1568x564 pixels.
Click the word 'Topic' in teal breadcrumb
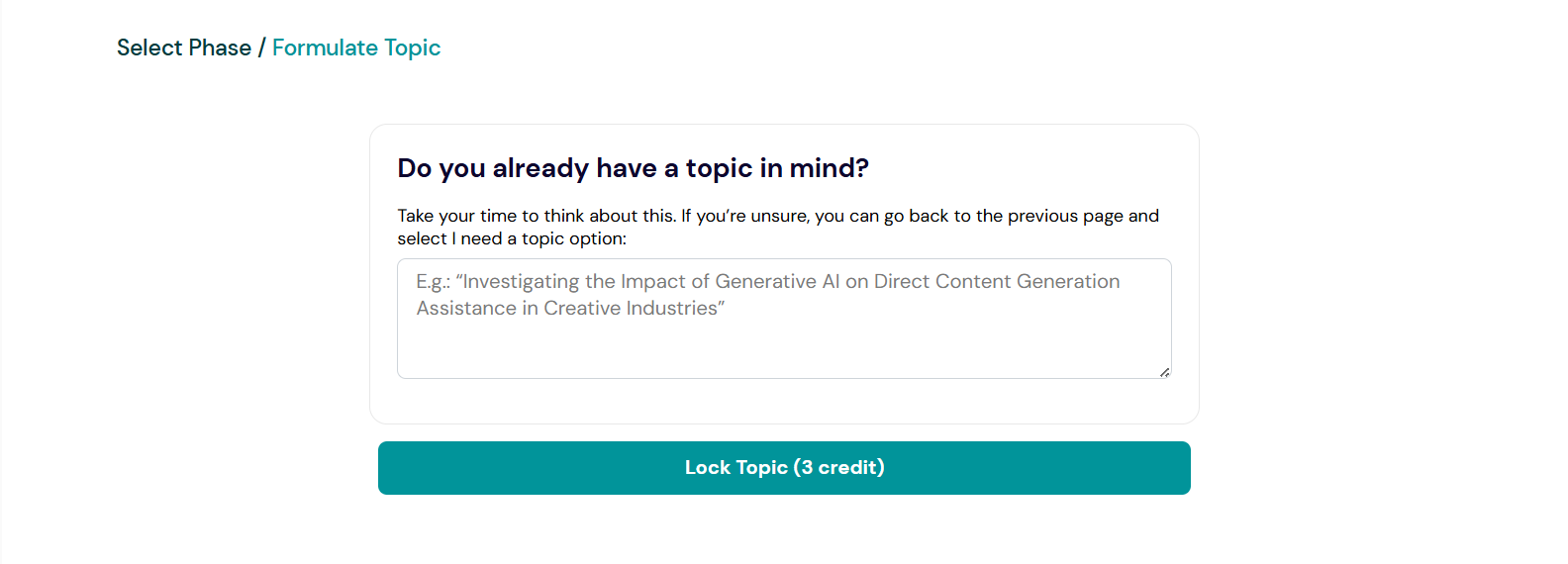[412, 47]
